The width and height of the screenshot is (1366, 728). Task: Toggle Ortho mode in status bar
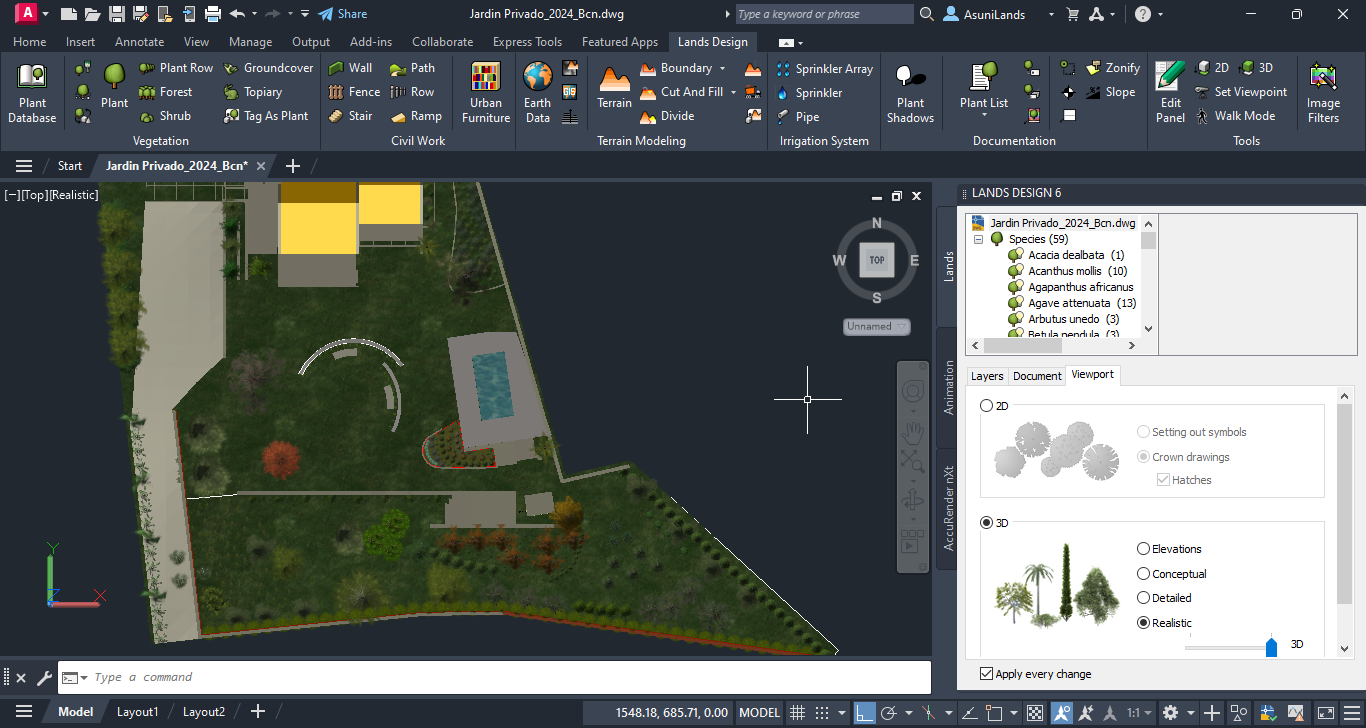[865, 713]
